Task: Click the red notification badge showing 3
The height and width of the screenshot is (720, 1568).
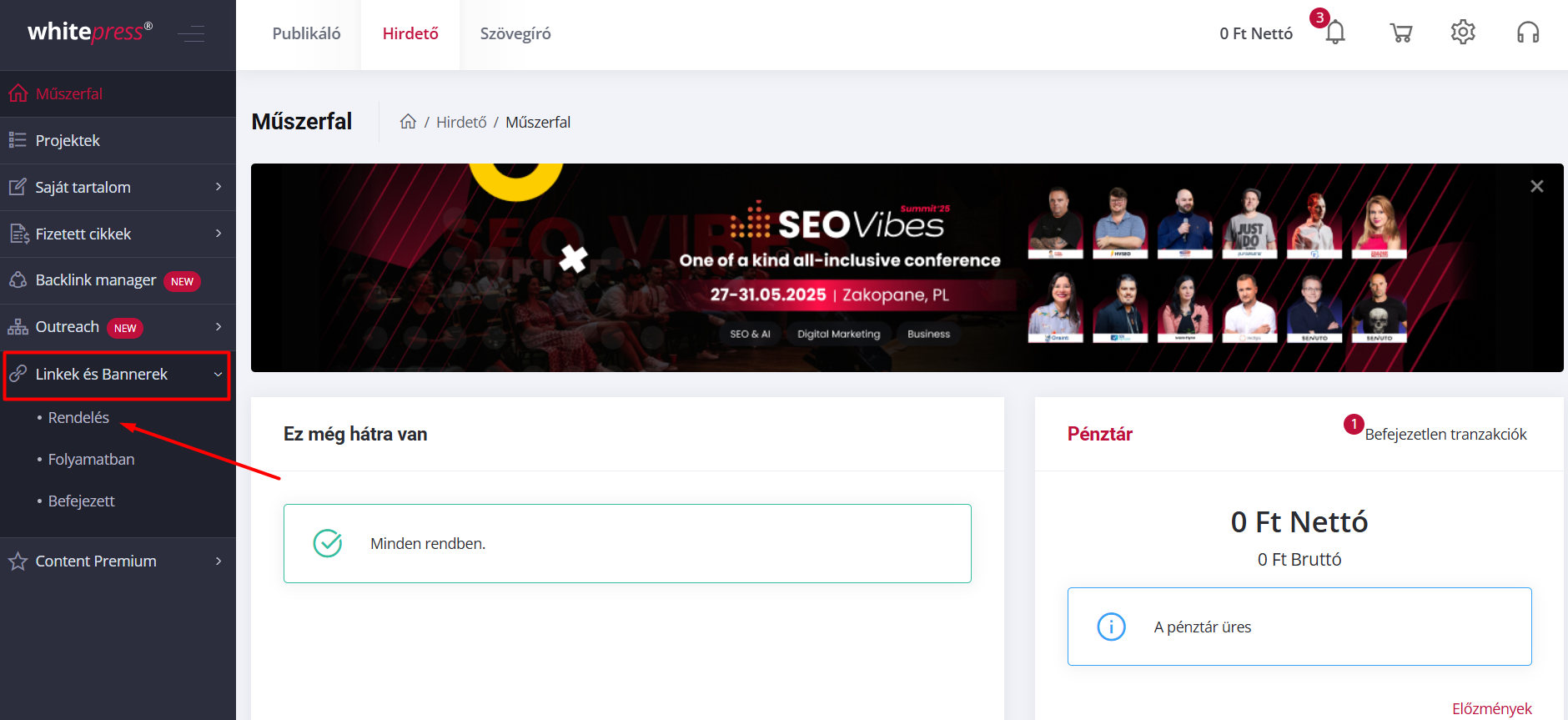Action: click(1319, 18)
